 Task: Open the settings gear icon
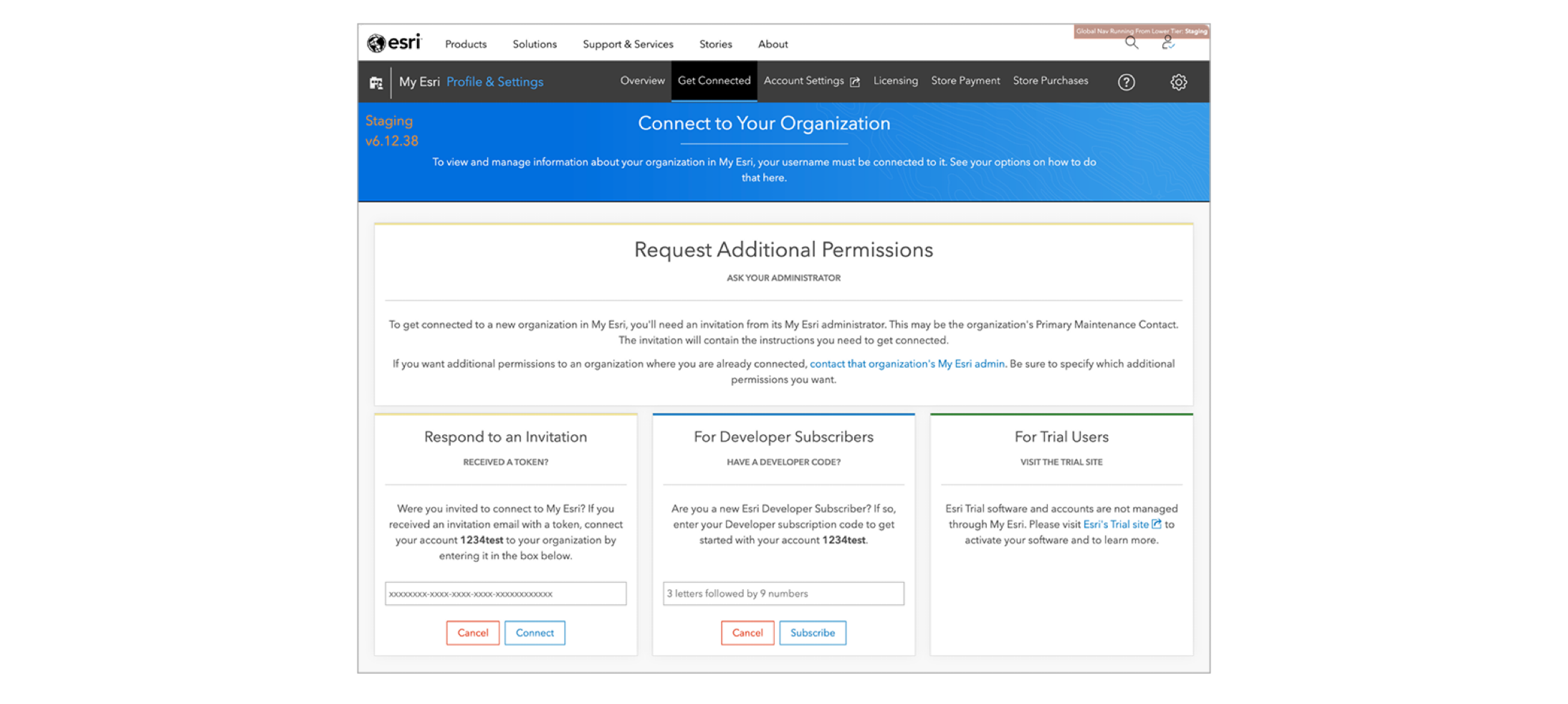(1178, 82)
